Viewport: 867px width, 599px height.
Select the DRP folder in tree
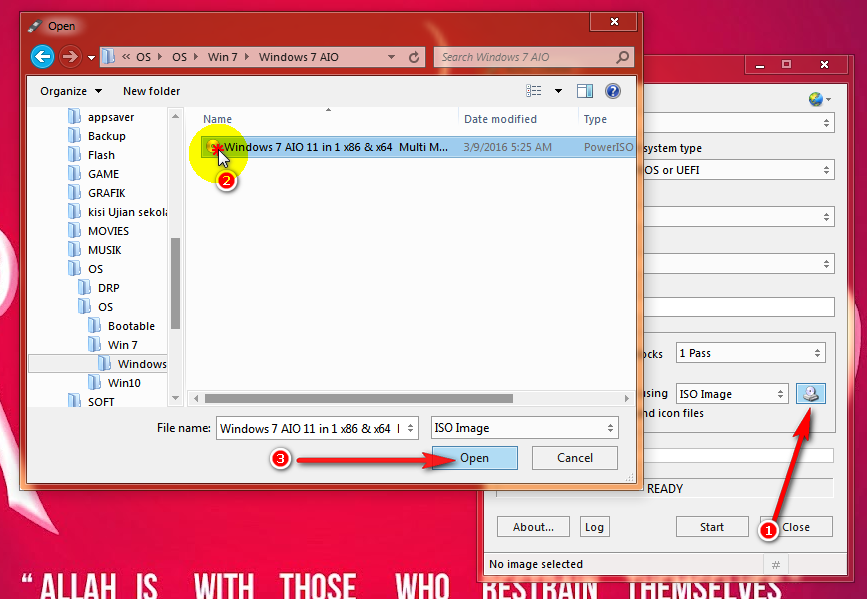(x=108, y=288)
